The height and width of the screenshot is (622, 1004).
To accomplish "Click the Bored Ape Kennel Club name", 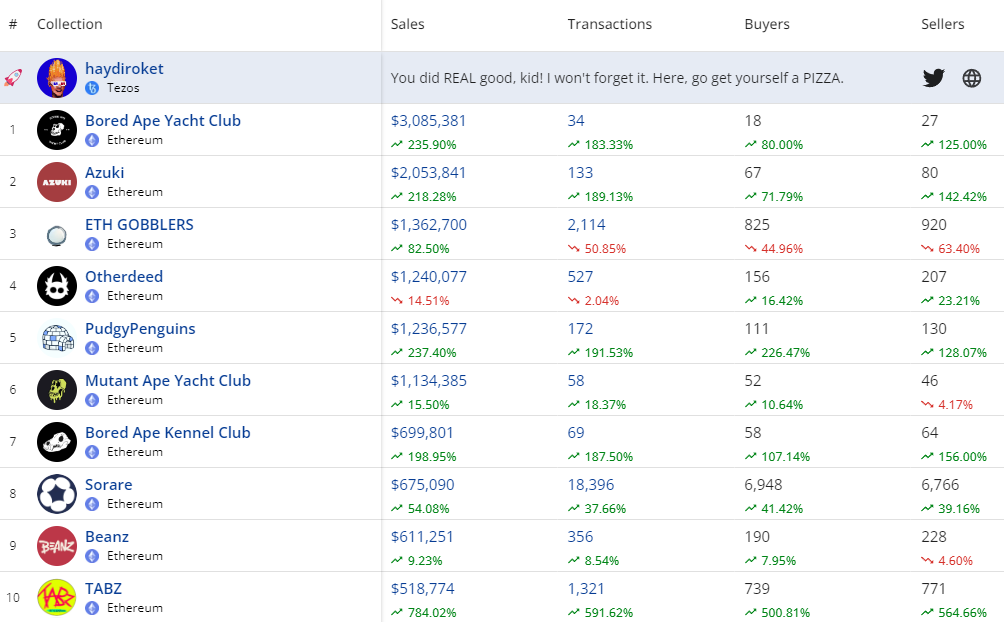I will tap(167, 433).
